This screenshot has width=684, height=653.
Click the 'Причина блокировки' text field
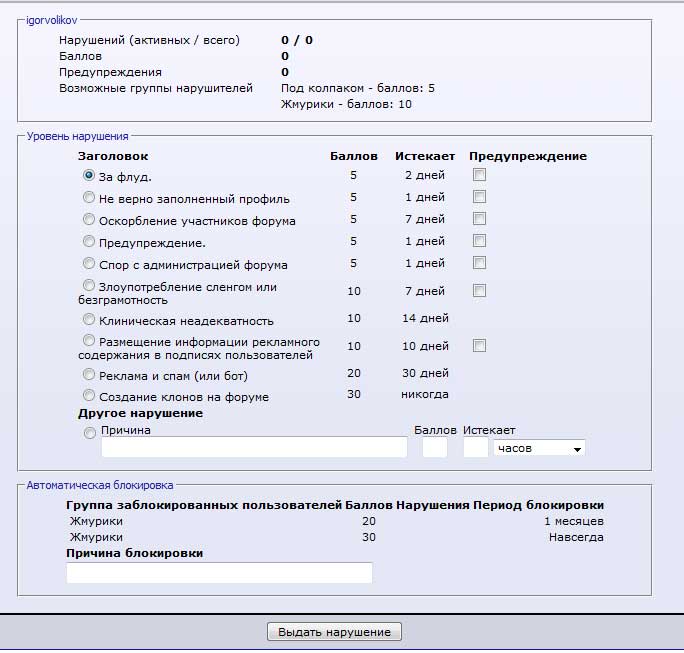click(219, 573)
